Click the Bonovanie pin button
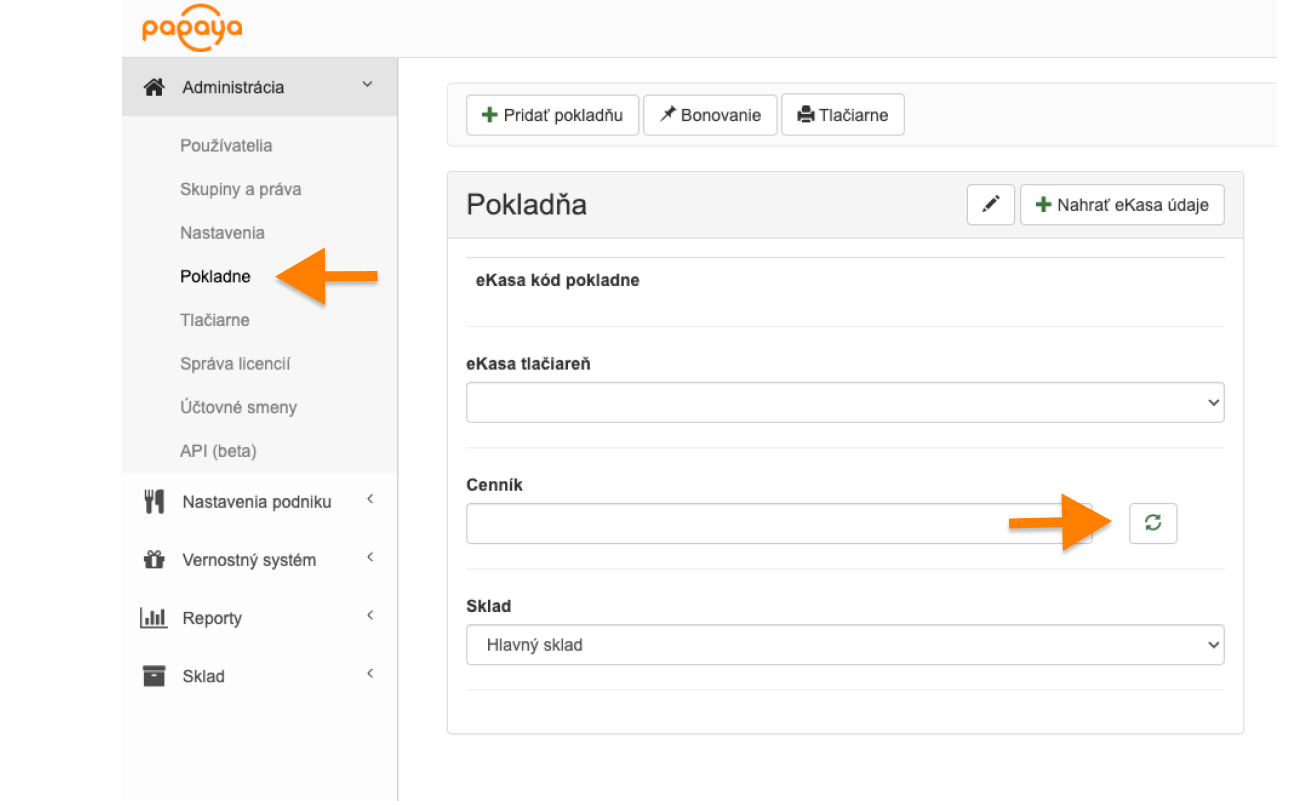1289x805 pixels. coord(710,115)
